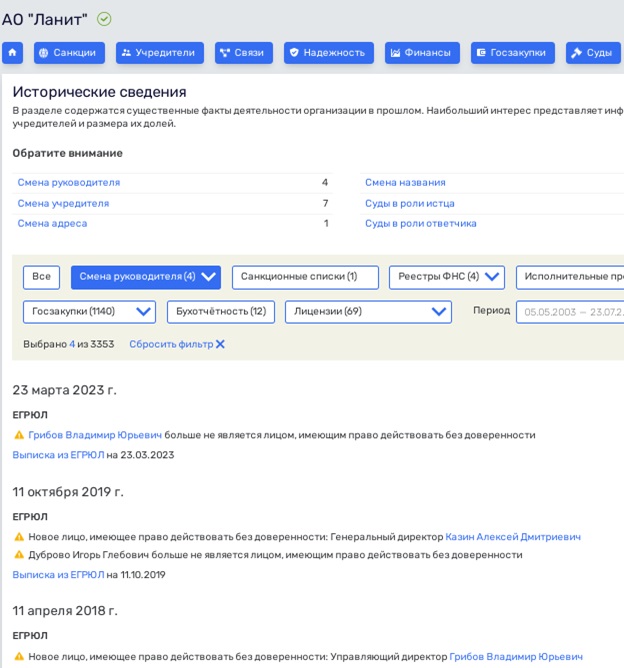624x668 pixels.
Task: Click warning icon beside Грибов больше не является
Action: pyautogui.click(x=19, y=435)
